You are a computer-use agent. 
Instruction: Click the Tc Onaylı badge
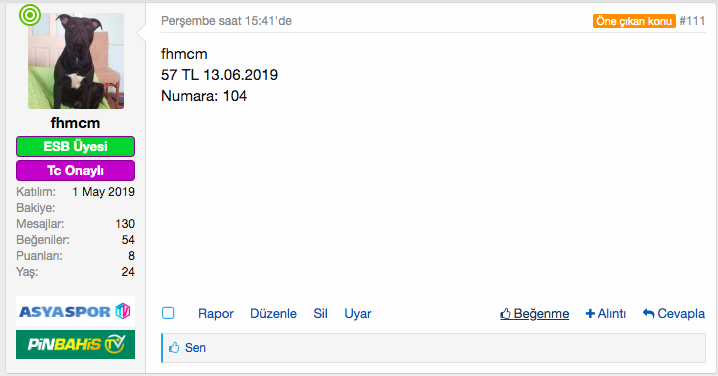pyautogui.click(x=76, y=170)
